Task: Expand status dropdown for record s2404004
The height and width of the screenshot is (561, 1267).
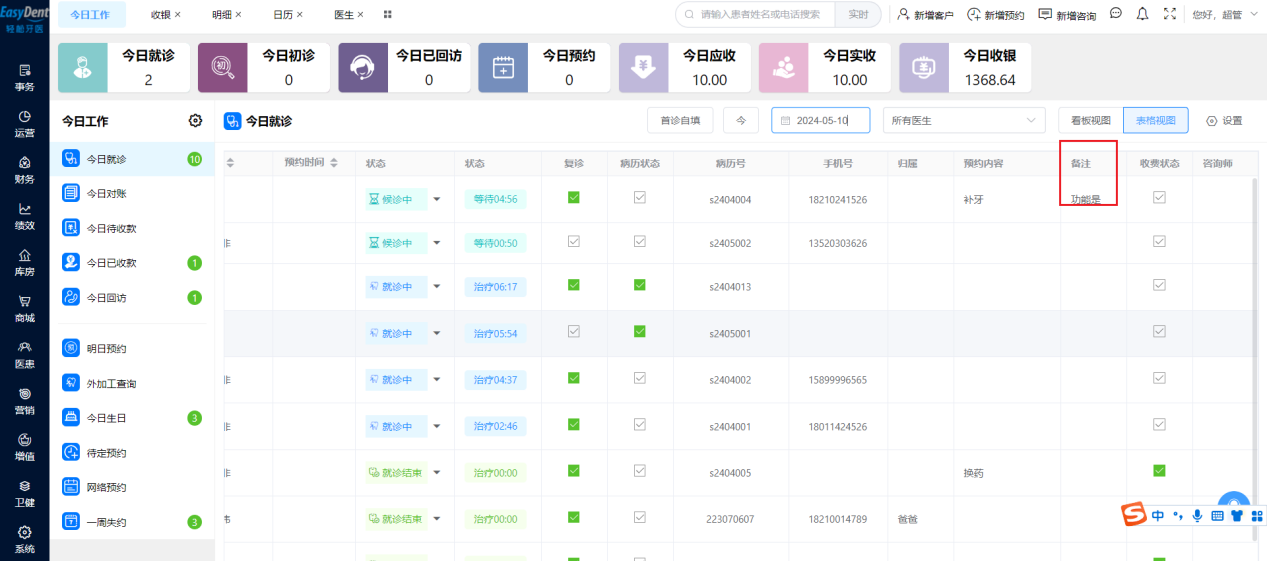Action: click(436, 199)
